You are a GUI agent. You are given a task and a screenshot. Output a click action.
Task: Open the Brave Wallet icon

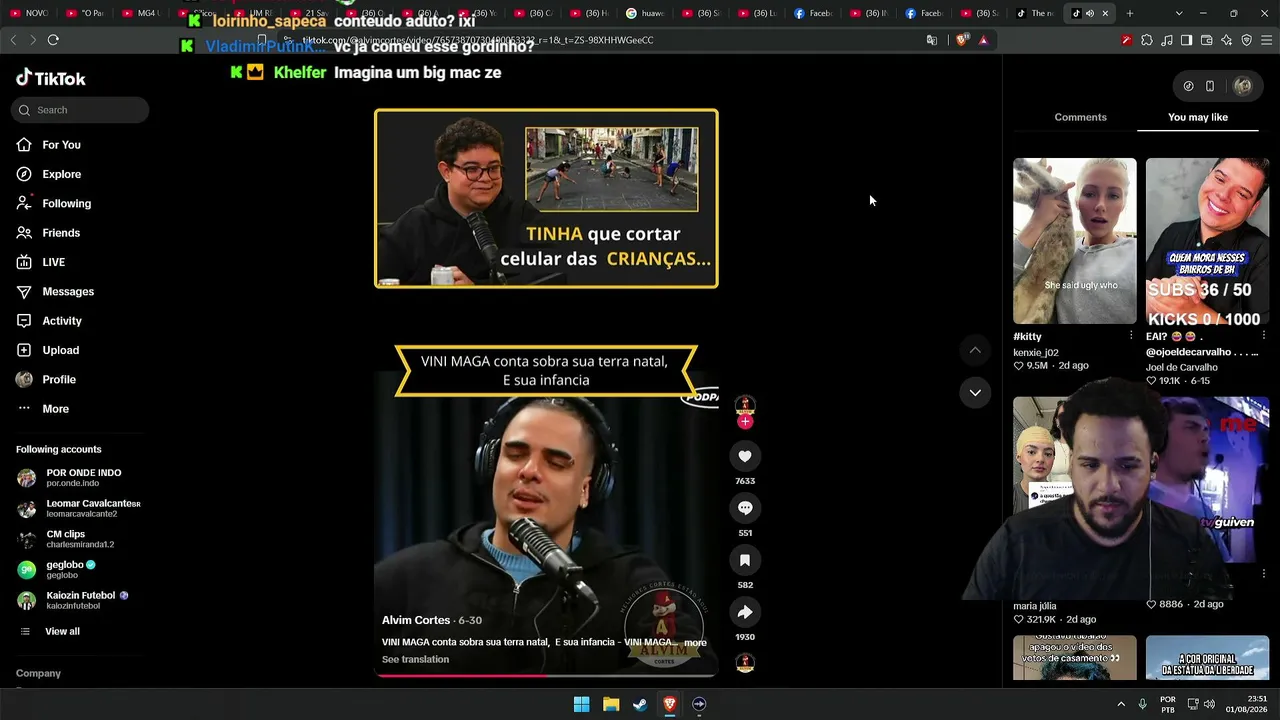click(x=1207, y=40)
